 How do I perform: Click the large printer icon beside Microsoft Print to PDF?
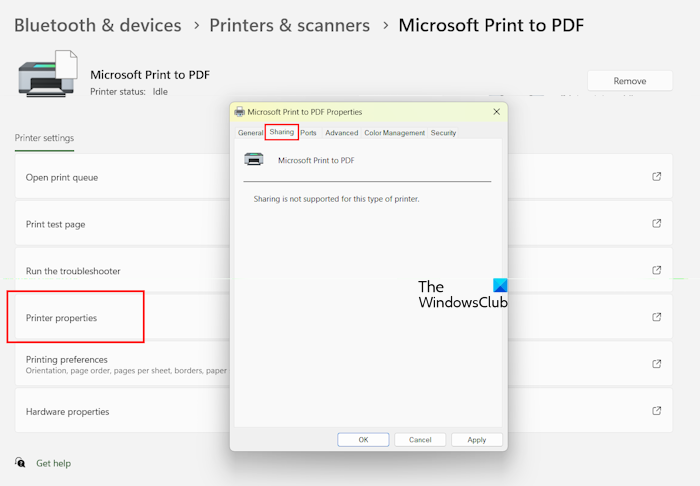pyautogui.click(x=48, y=74)
